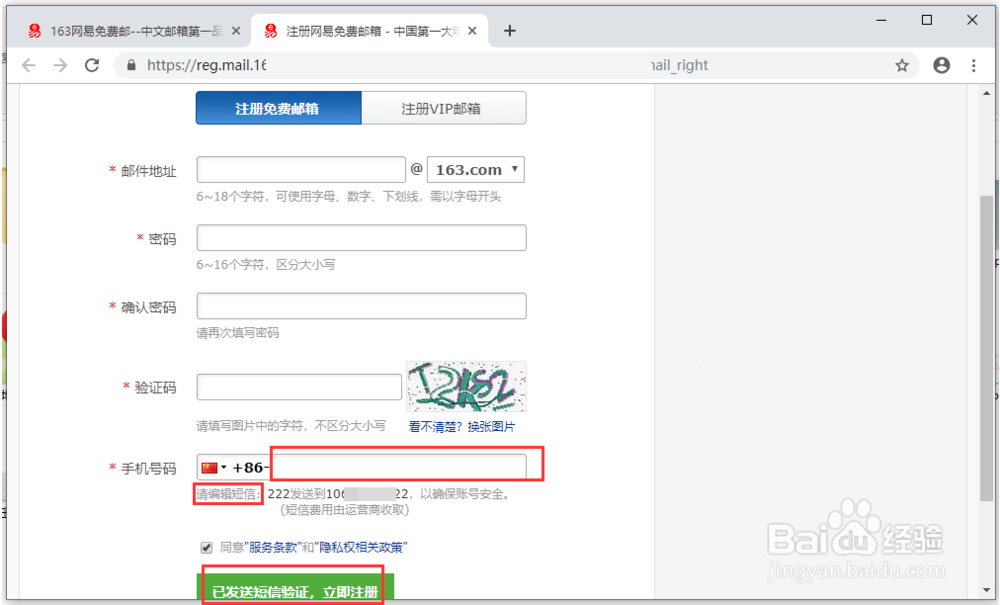
Task: Open the country flag code dropdown
Action: click(214, 468)
